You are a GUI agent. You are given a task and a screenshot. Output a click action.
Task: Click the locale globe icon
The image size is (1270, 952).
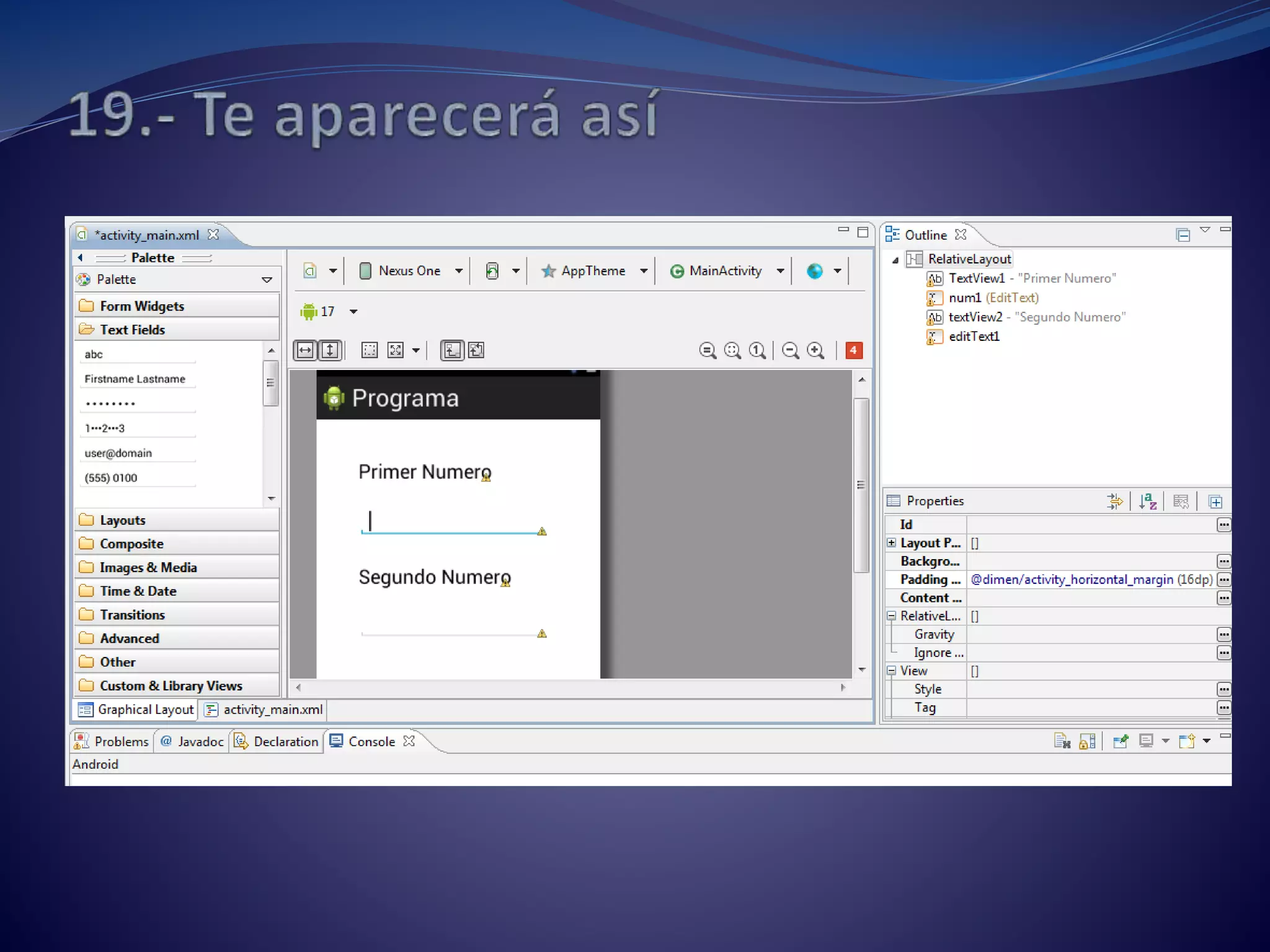[x=814, y=271]
